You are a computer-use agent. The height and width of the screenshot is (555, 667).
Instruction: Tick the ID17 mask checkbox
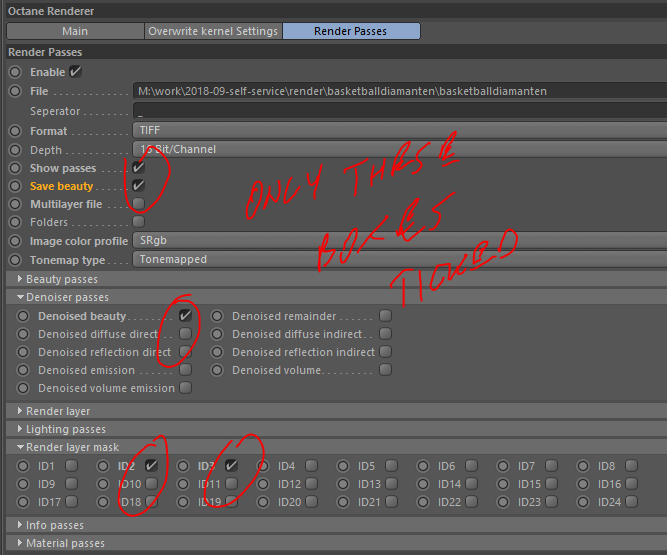(x=71, y=502)
